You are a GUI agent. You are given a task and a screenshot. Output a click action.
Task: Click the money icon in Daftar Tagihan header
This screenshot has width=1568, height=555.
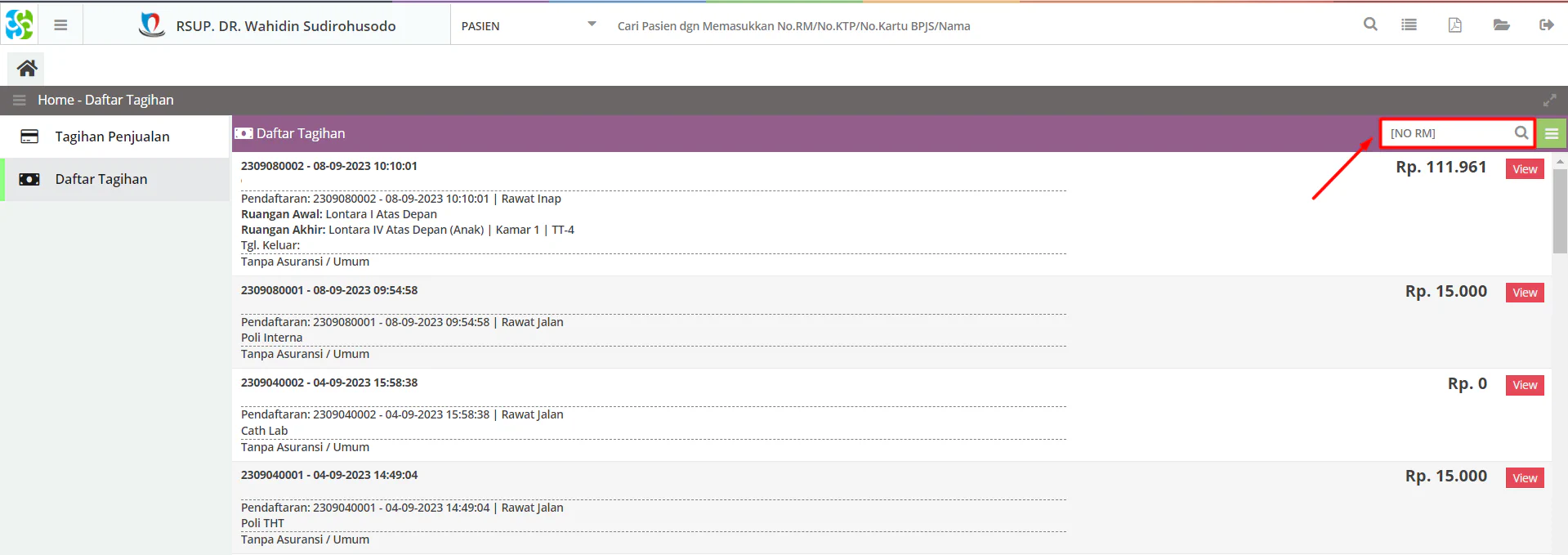(243, 133)
